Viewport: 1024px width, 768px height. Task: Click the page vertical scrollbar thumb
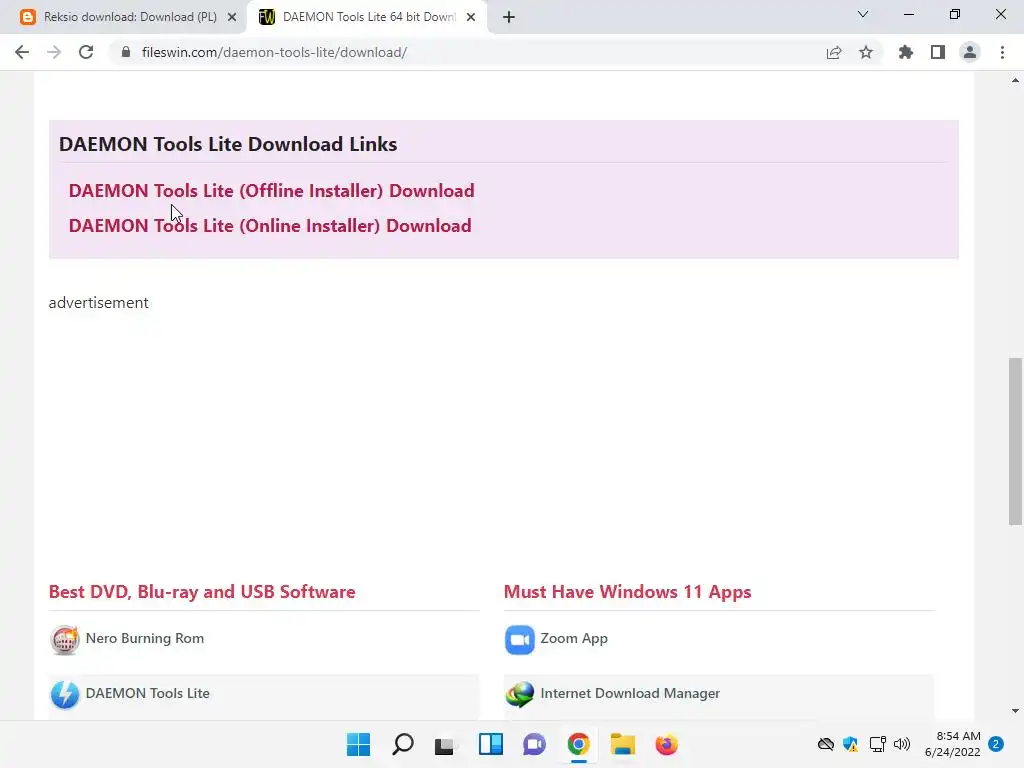(x=1015, y=441)
